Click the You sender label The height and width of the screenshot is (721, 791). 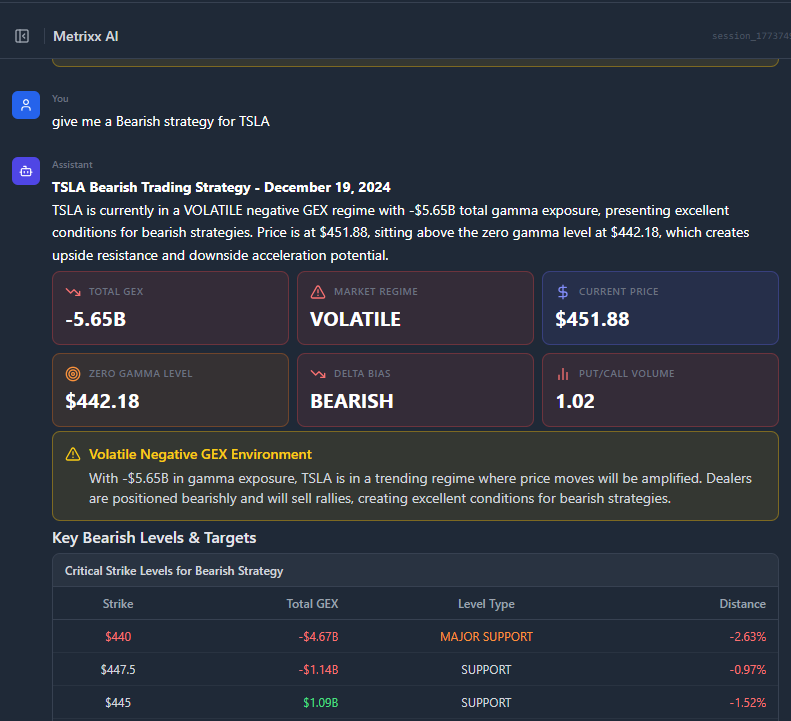60,99
